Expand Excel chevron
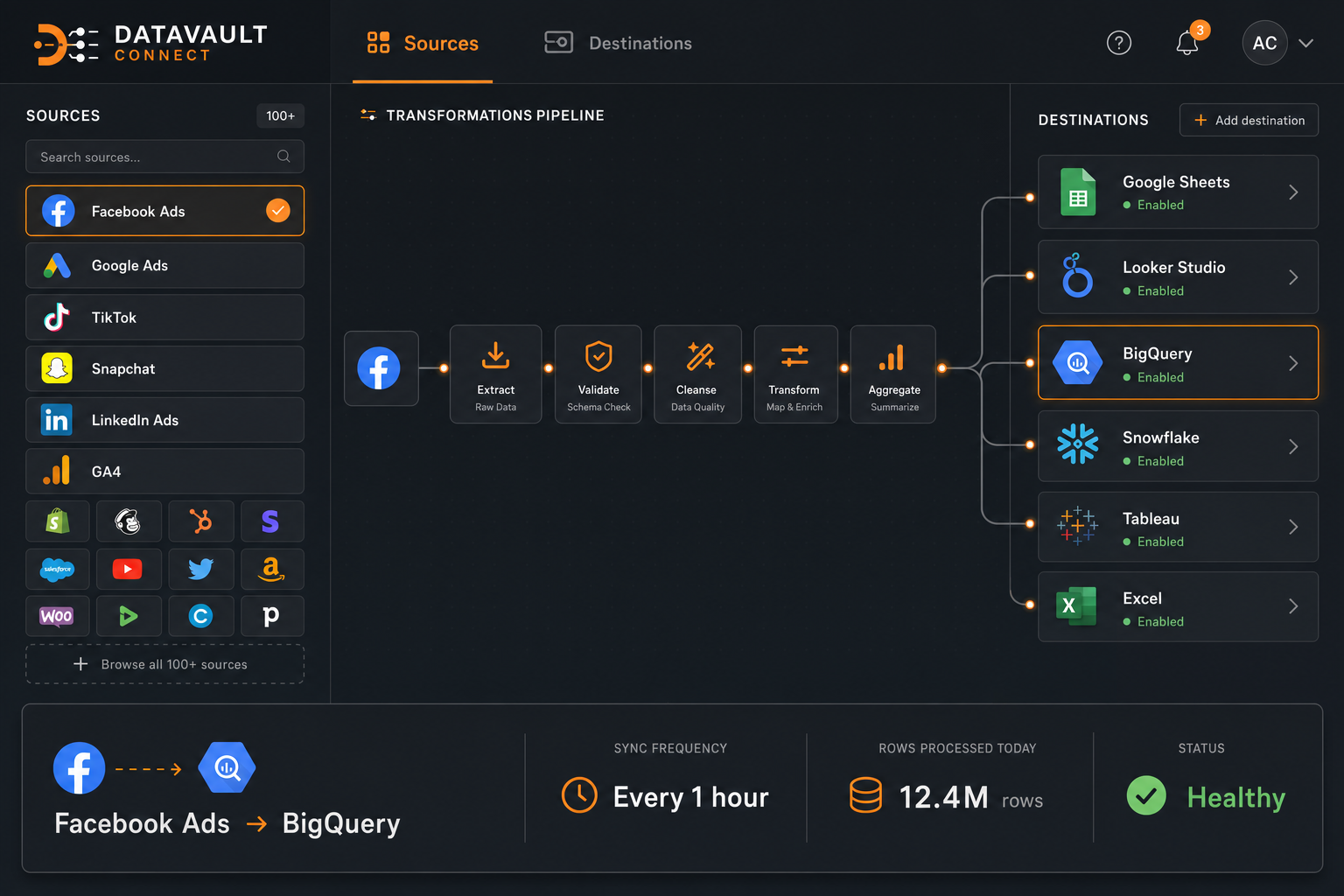 (1293, 606)
